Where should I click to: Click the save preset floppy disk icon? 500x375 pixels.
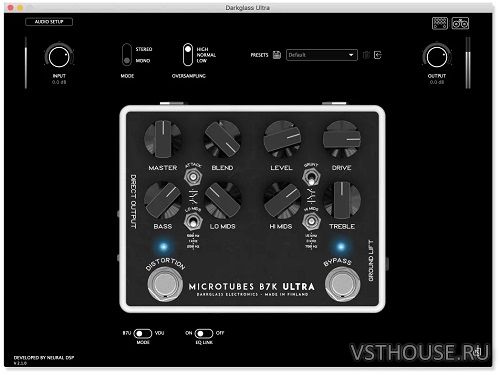pyautogui.click(x=277, y=55)
